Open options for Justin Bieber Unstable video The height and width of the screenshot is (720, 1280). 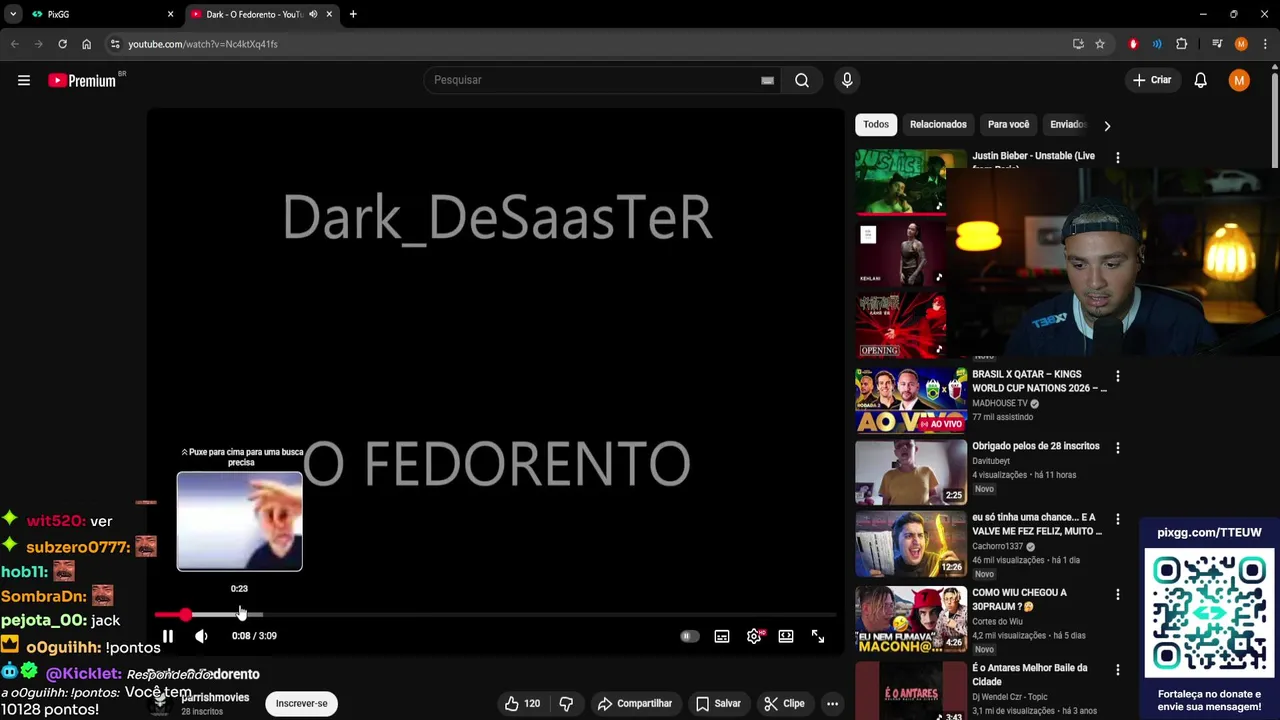pos(1118,158)
